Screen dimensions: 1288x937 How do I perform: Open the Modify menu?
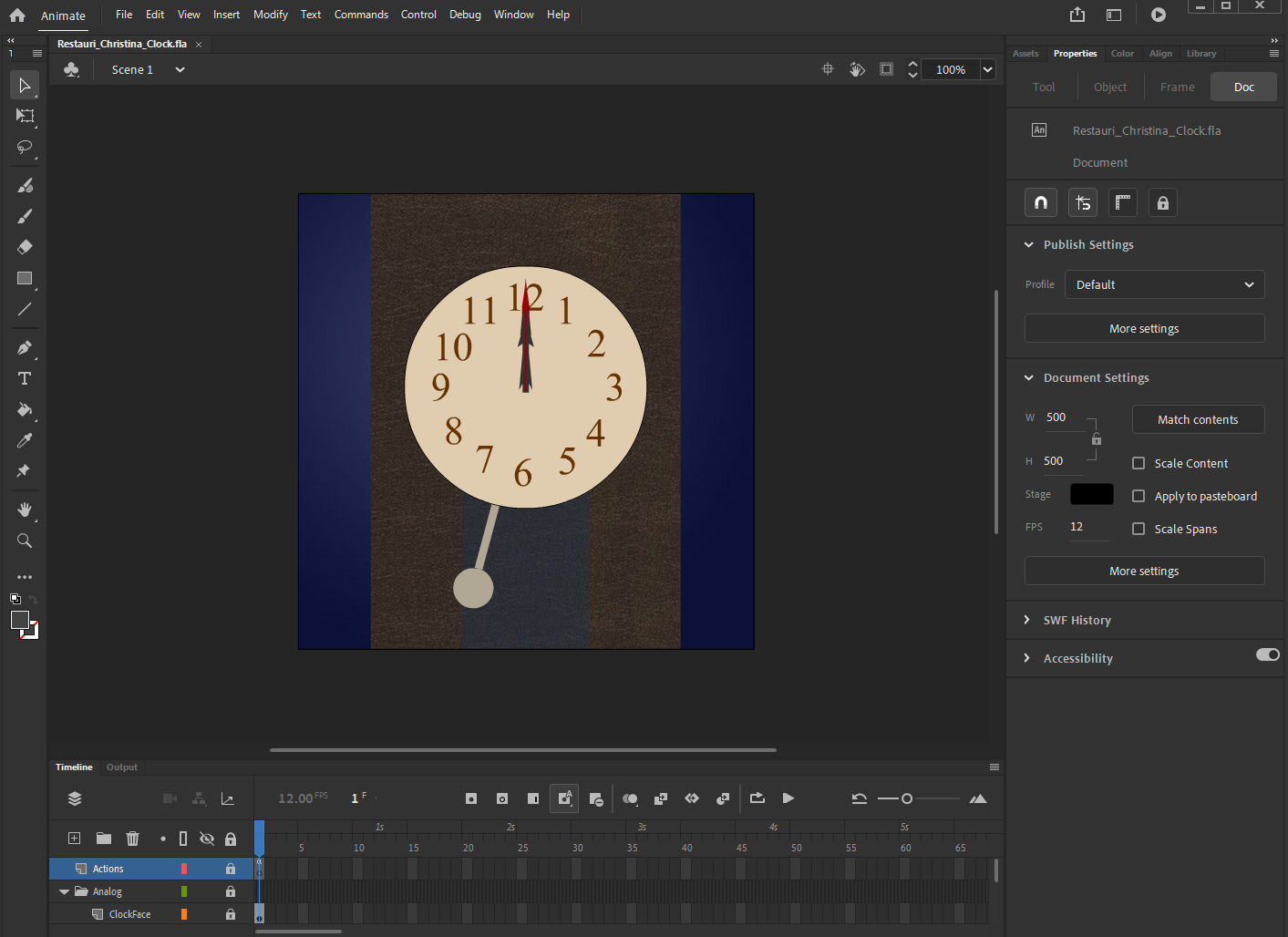pos(270,15)
